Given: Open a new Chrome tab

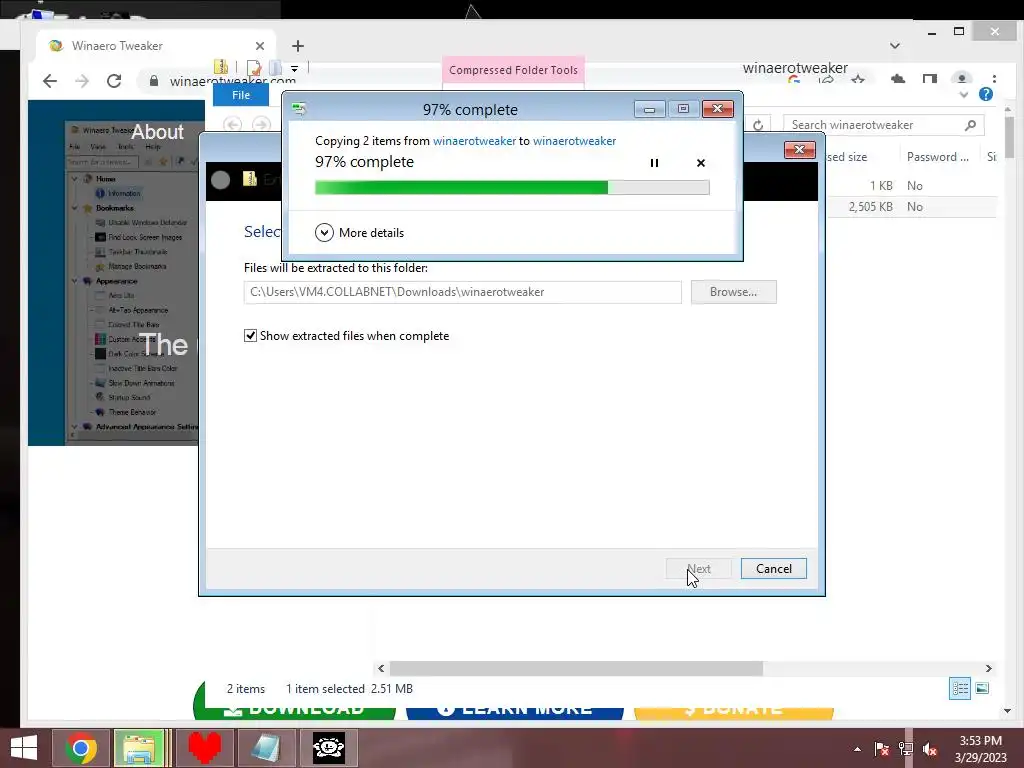Looking at the screenshot, I should 298,46.
